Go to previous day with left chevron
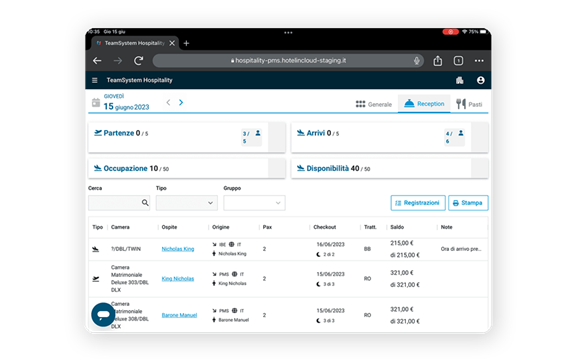Viewport: 576px width, 362px height. (x=168, y=103)
